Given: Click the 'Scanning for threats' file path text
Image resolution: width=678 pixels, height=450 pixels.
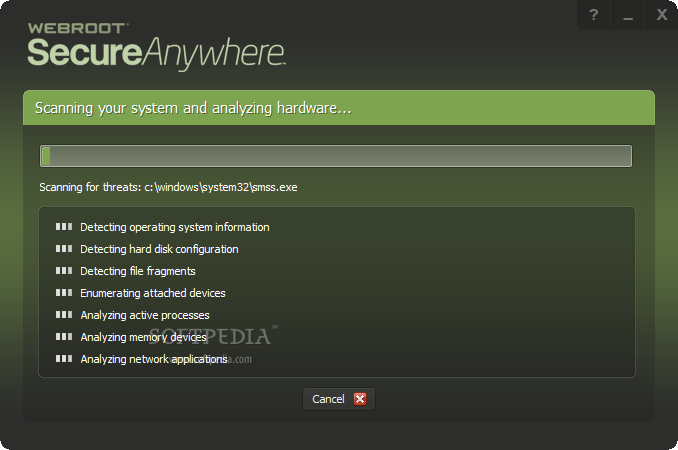Looking at the screenshot, I should (168, 187).
